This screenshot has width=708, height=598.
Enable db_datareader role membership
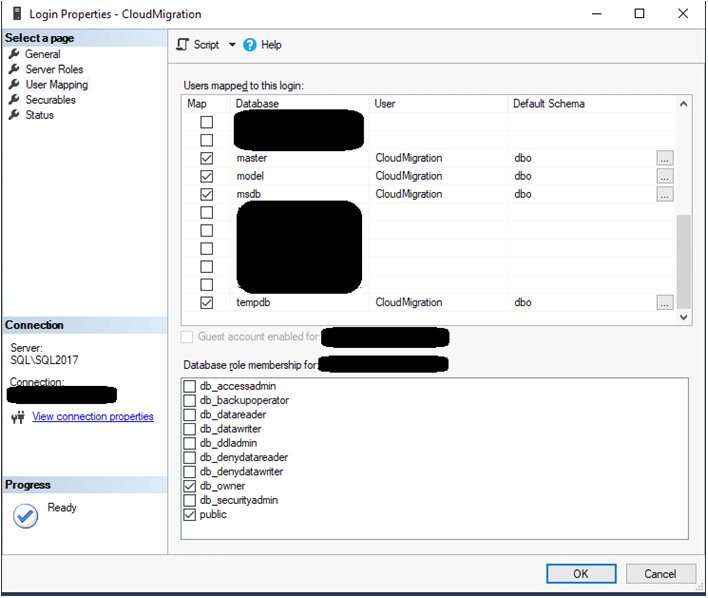coord(190,415)
